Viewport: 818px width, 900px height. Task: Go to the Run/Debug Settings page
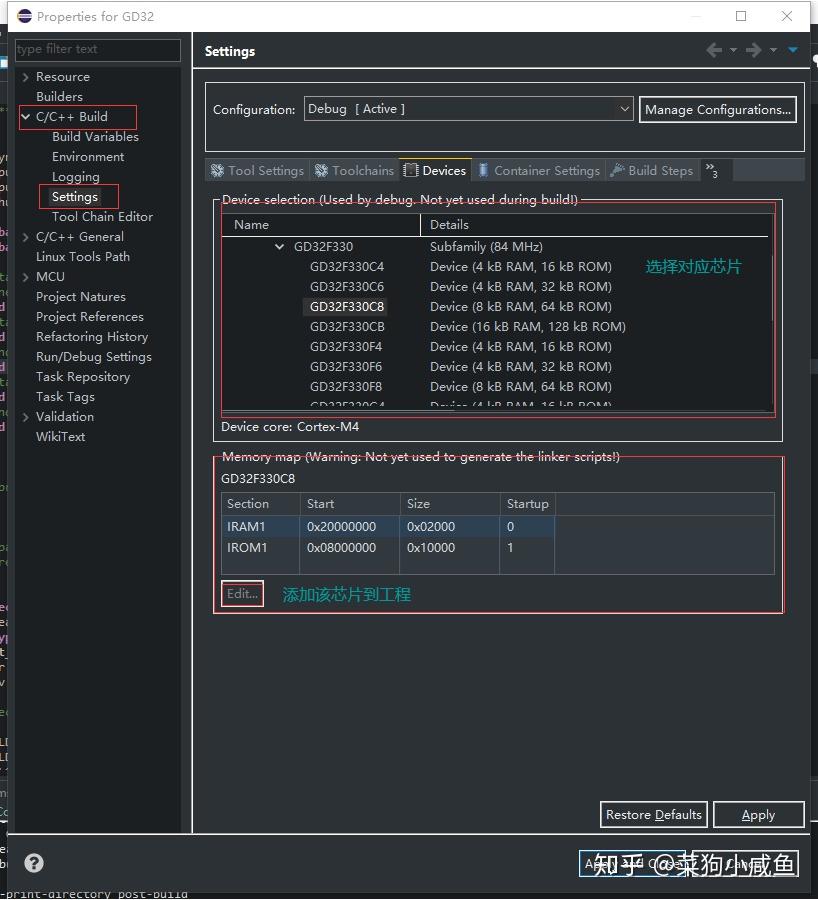[94, 356]
